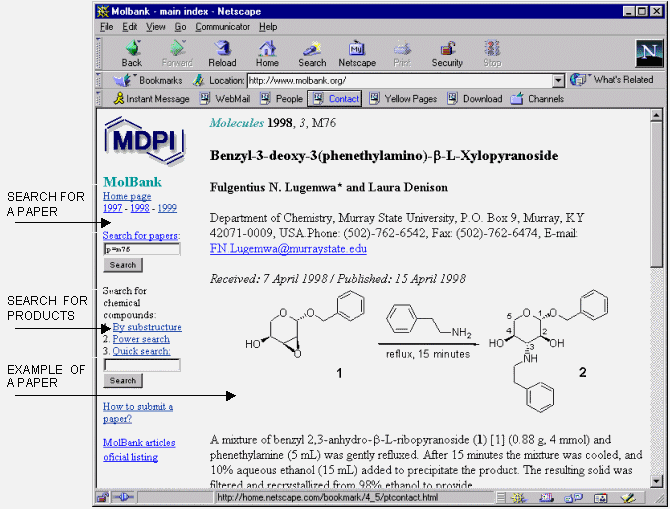Image resolution: width=670 pixels, height=509 pixels.
Task: Click the Stop loading icon
Action: coord(492,54)
